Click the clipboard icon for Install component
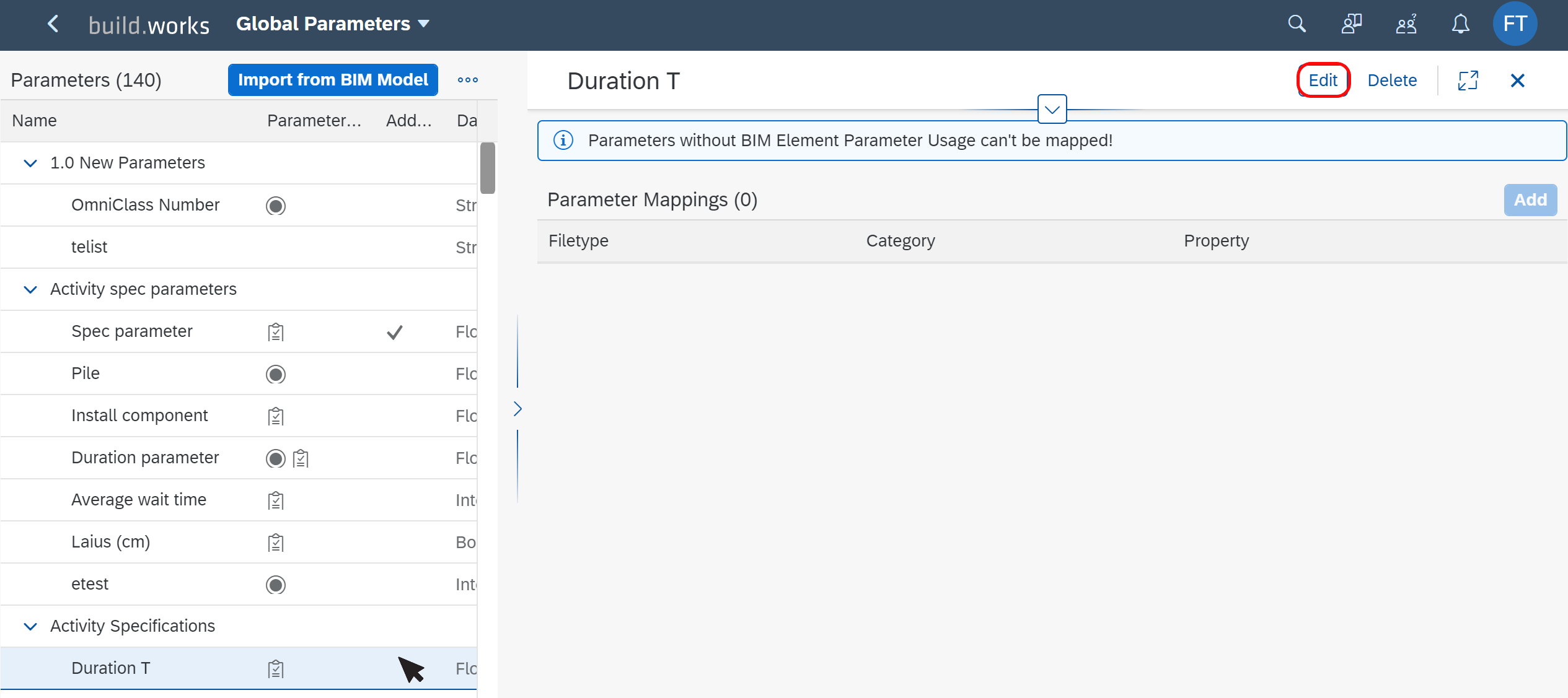 click(x=276, y=416)
